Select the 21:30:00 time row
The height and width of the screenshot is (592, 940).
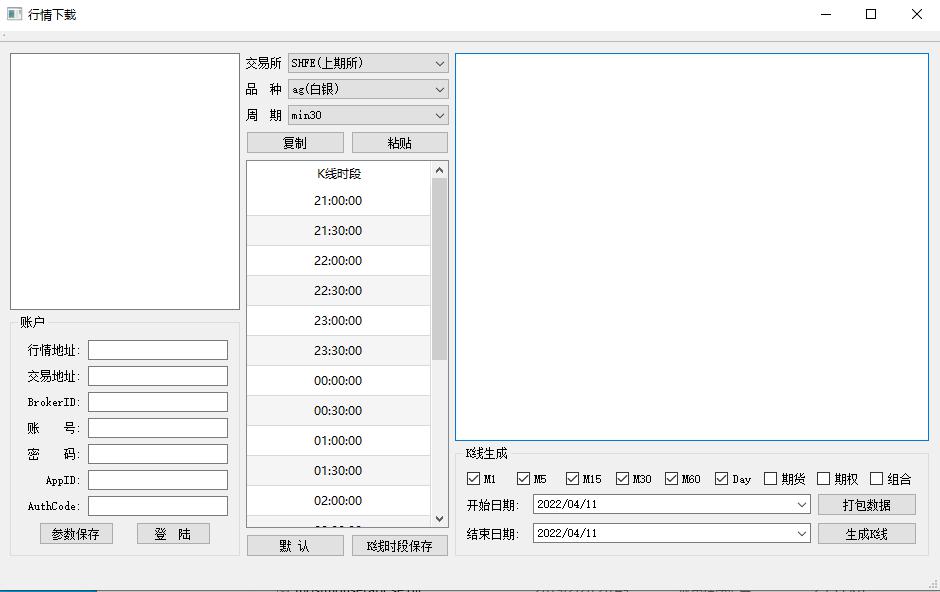click(338, 231)
